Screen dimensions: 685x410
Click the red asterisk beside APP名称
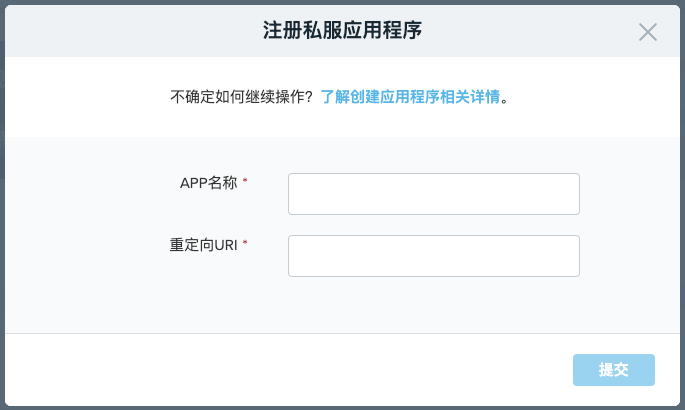click(x=245, y=182)
